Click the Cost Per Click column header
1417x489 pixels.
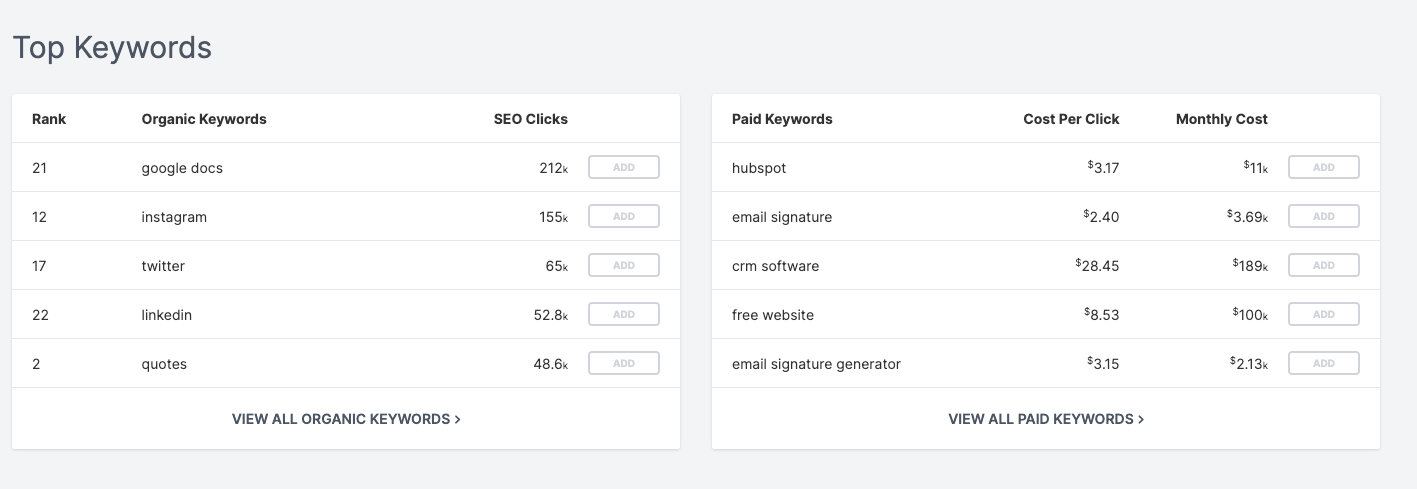[1071, 119]
